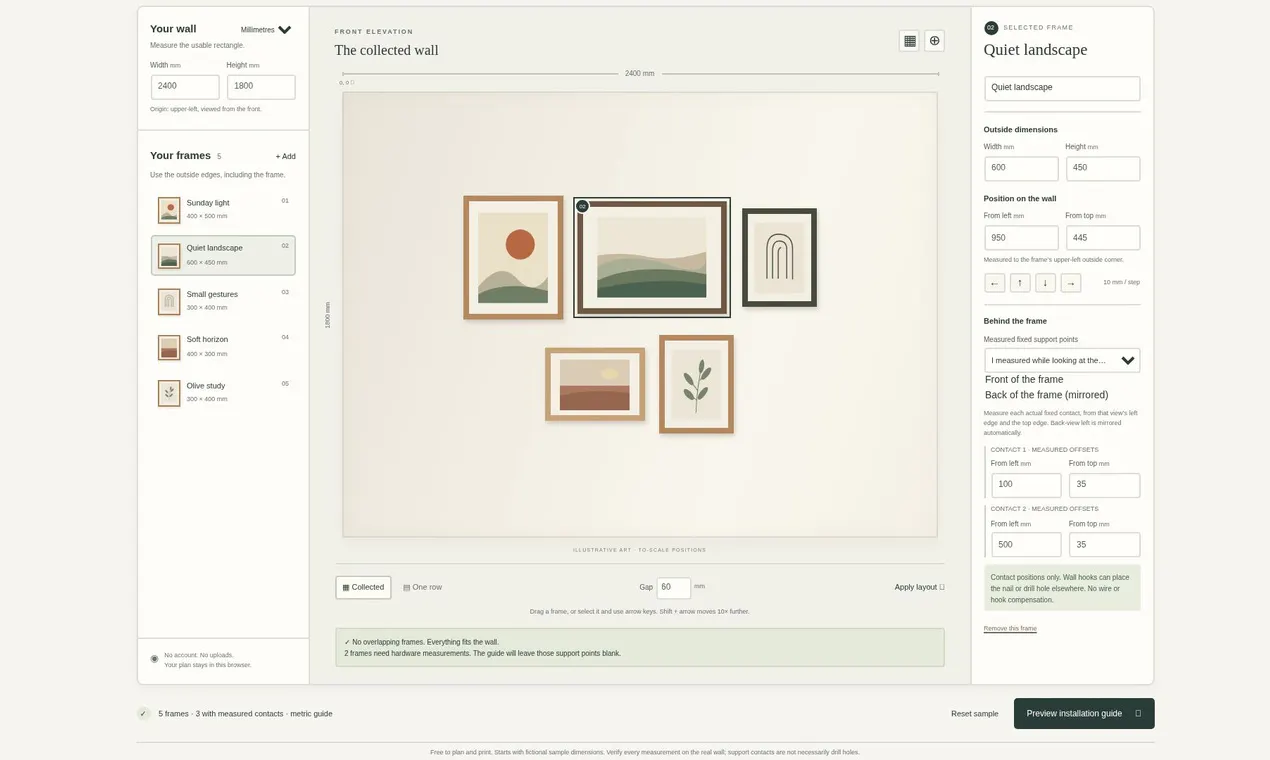
Task: Click the Sunday light thumbnail icon in list
Action: pyautogui.click(x=169, y=210)
